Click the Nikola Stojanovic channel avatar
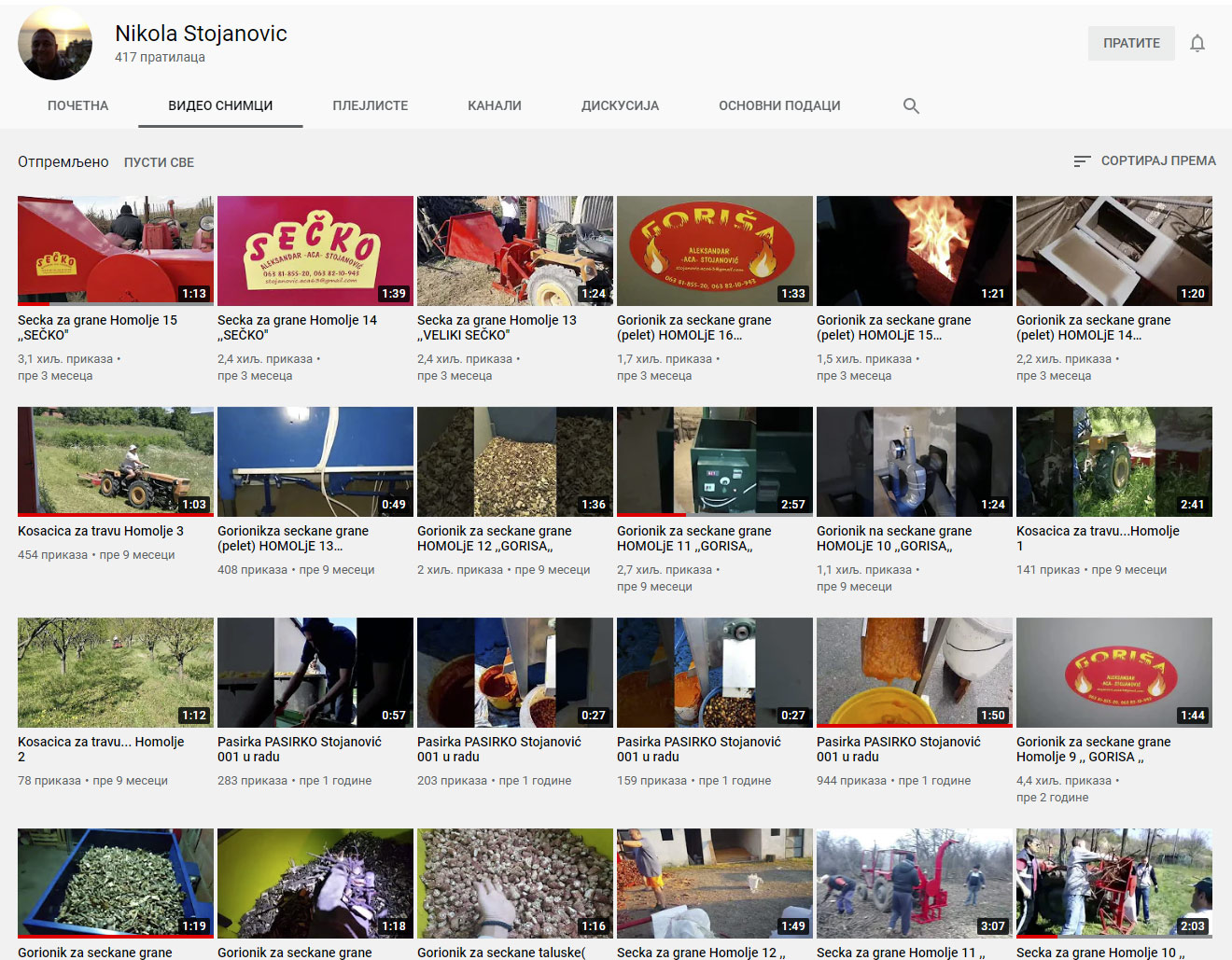 tap(55, 43)
